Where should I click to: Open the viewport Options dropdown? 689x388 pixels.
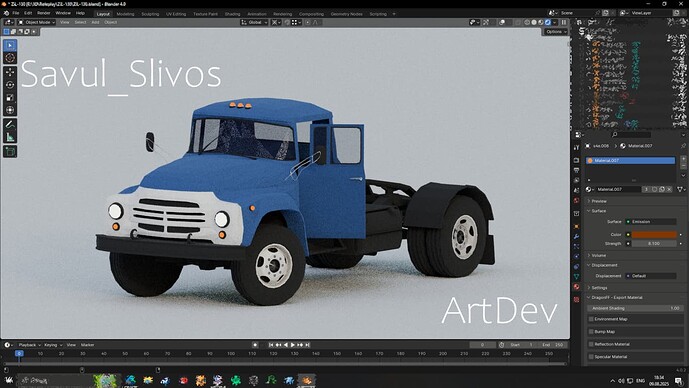coord(556,32)
